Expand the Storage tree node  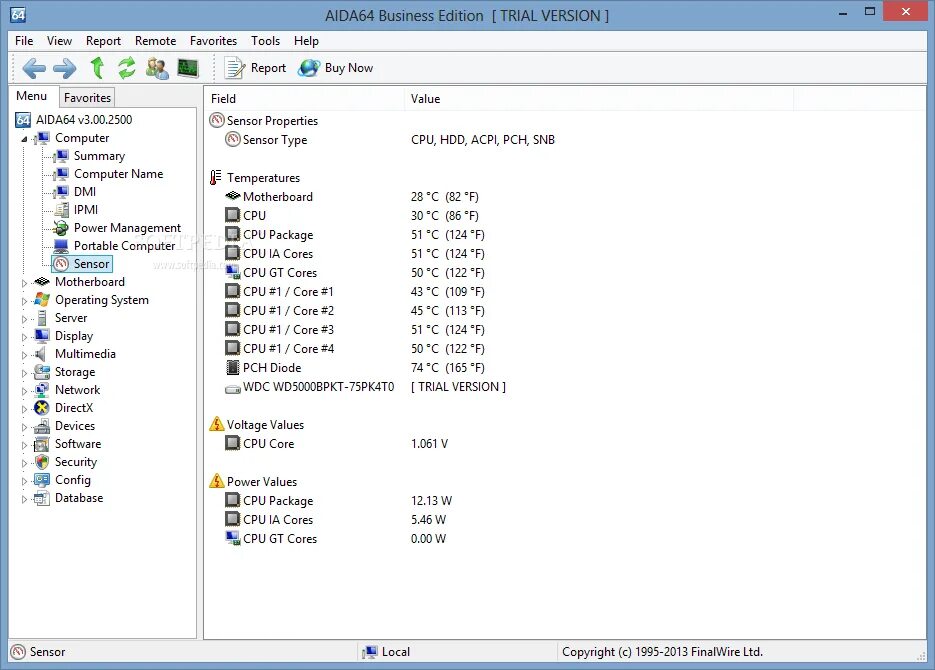click(x=24, y=373)
